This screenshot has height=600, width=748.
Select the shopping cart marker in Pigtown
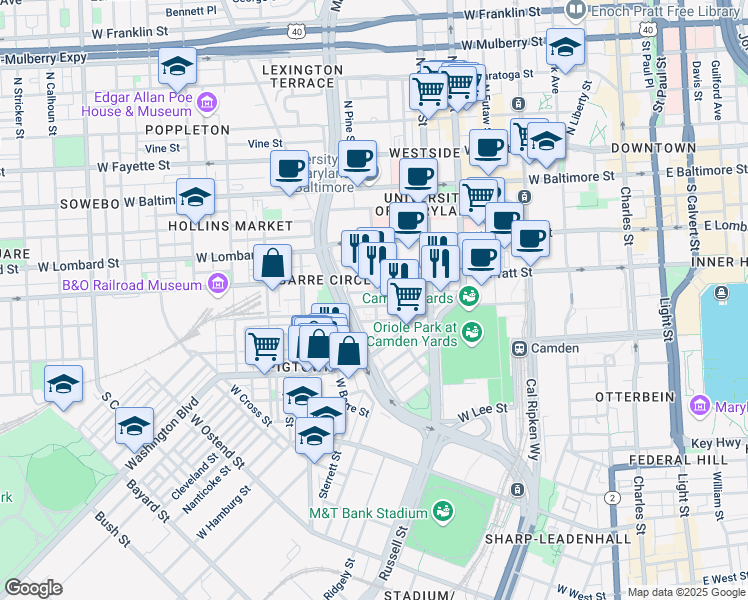pyautogui.click(x=265, y=351)
